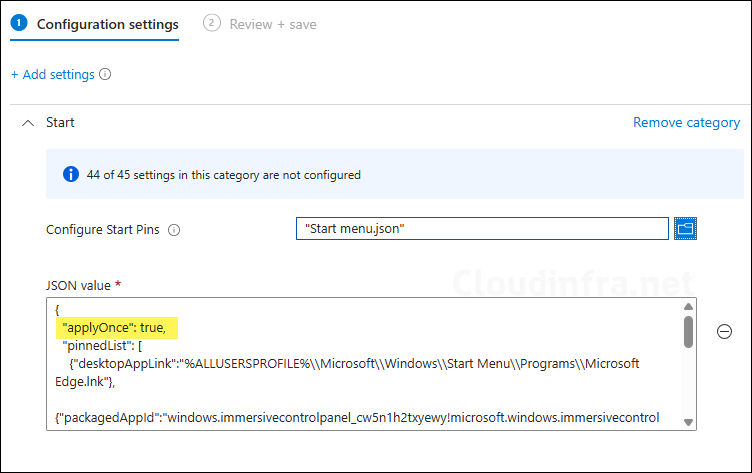Click the Start menu.json file name field
Image resolution: width=752 pixels, height=473 pixels.
click(x=482, y=228)
